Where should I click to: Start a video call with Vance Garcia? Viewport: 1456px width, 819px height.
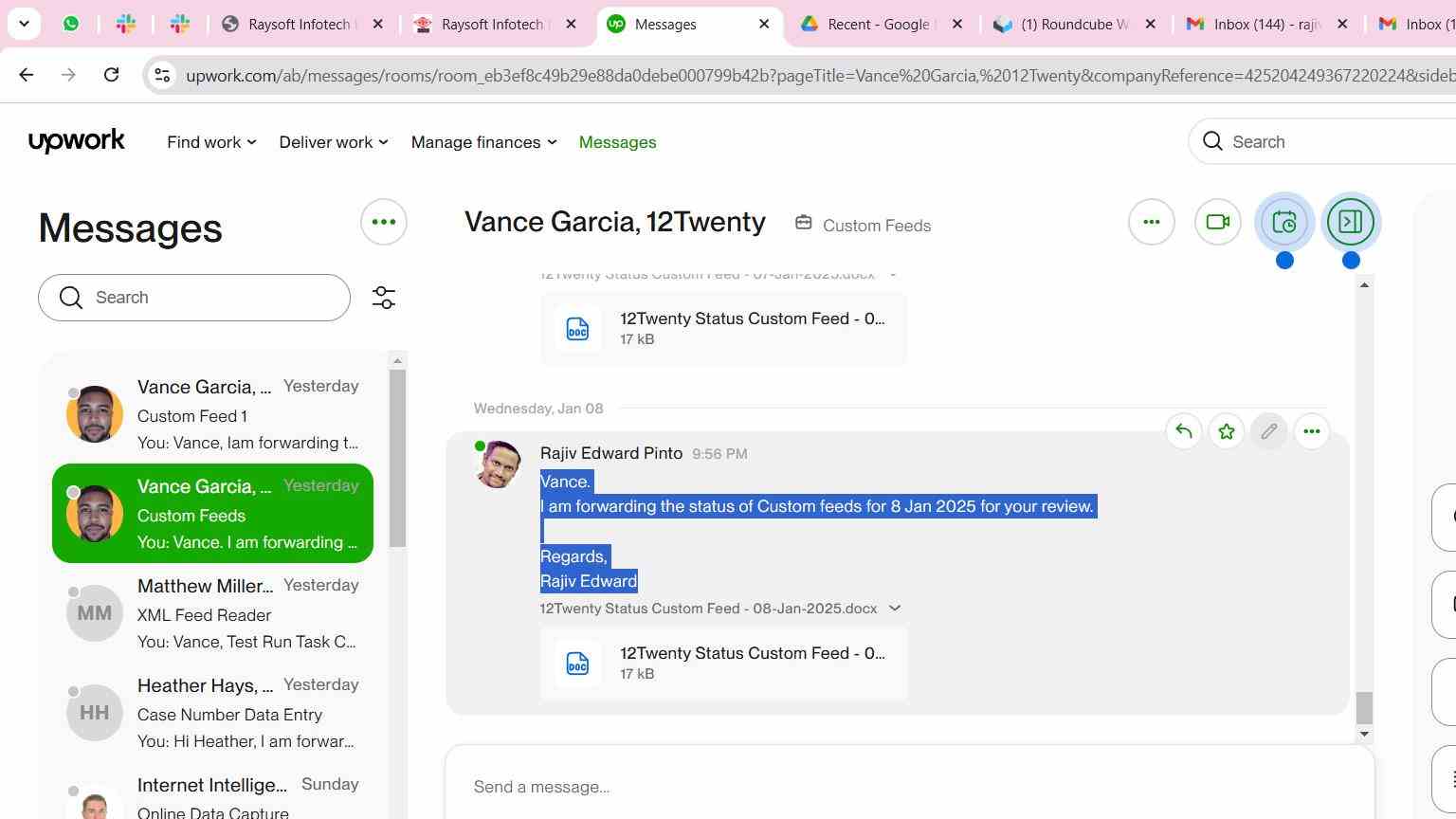(x=1218, y=222)
